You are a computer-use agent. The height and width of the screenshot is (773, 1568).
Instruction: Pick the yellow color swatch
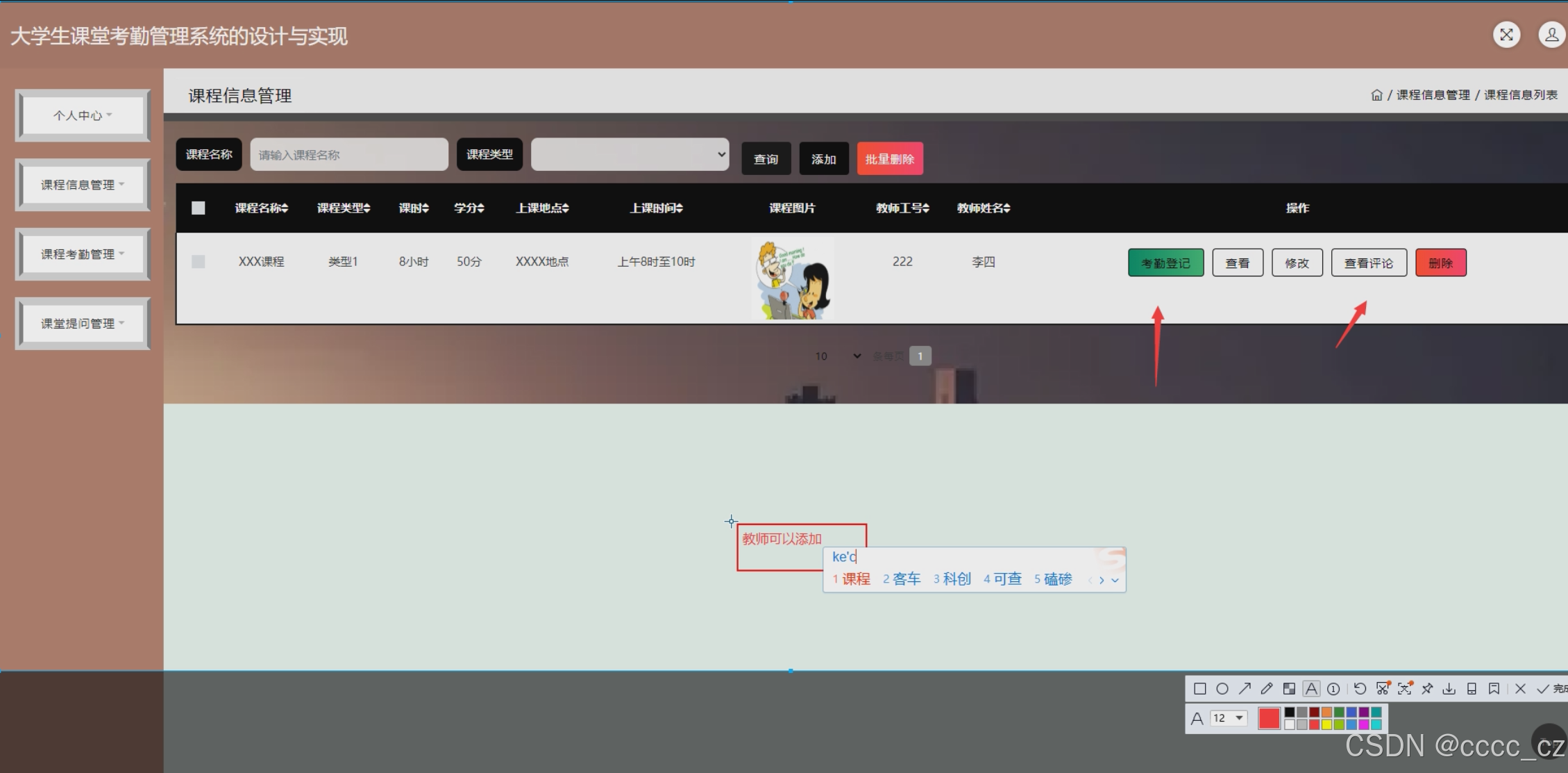coord(1326,724)
